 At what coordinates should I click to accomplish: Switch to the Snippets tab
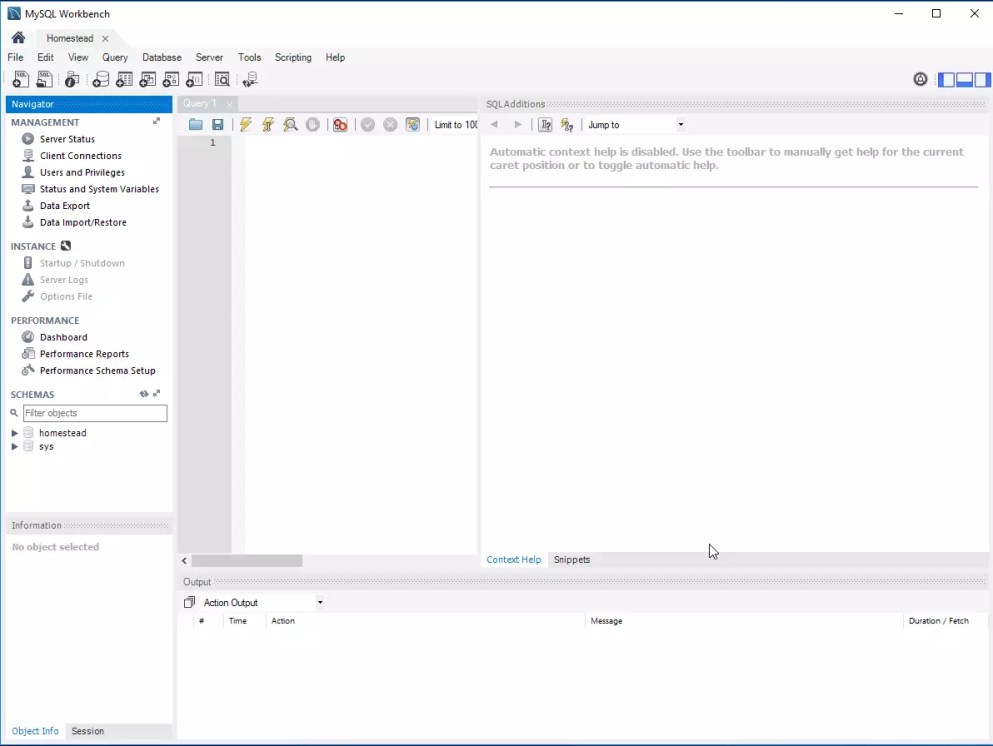[x=572, y=560]
